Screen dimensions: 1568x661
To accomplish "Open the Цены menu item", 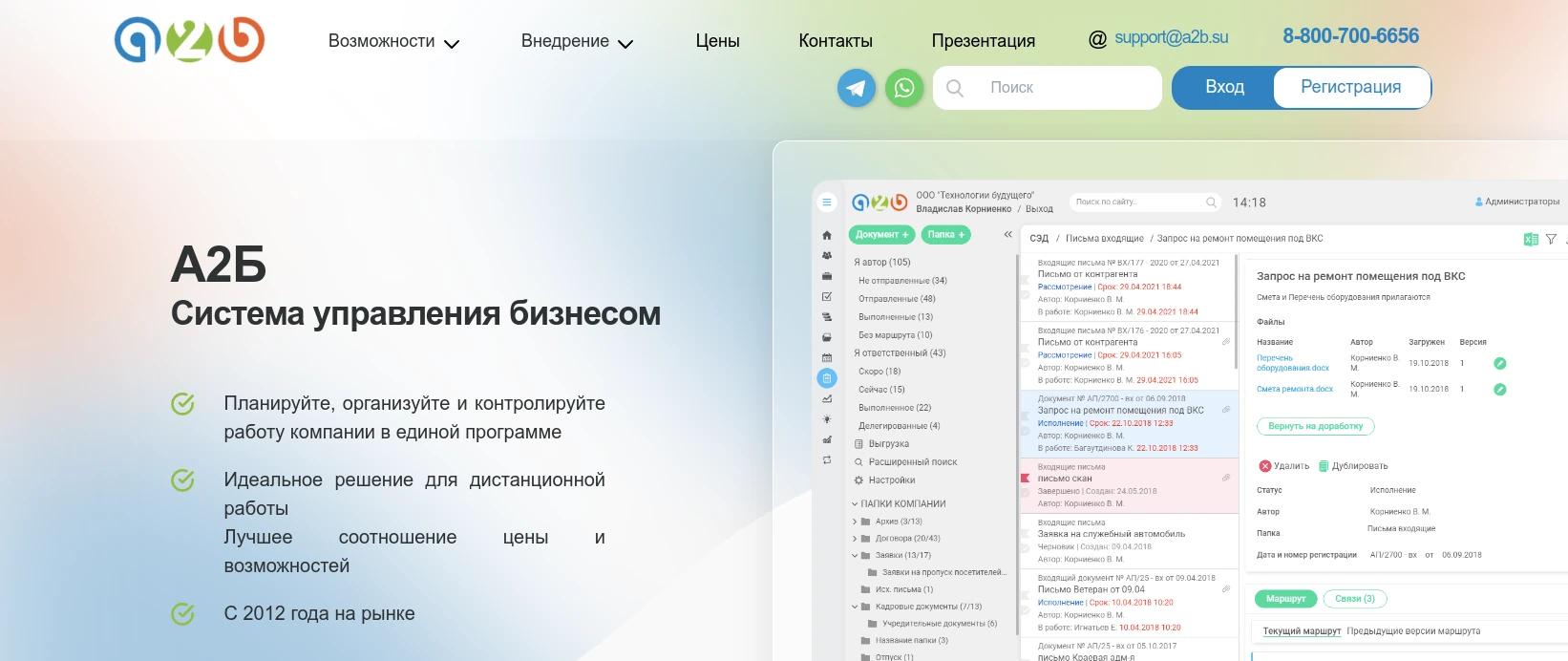I will click(x=717, y=41).
